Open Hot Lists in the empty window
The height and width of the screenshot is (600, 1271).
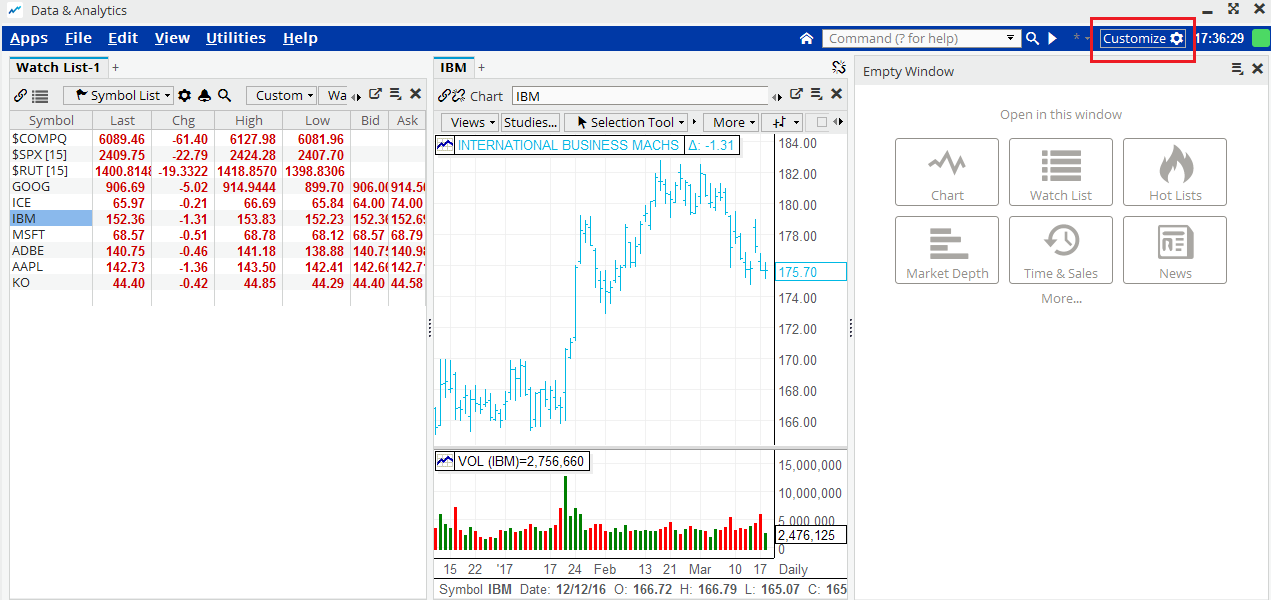[1175, 172]
